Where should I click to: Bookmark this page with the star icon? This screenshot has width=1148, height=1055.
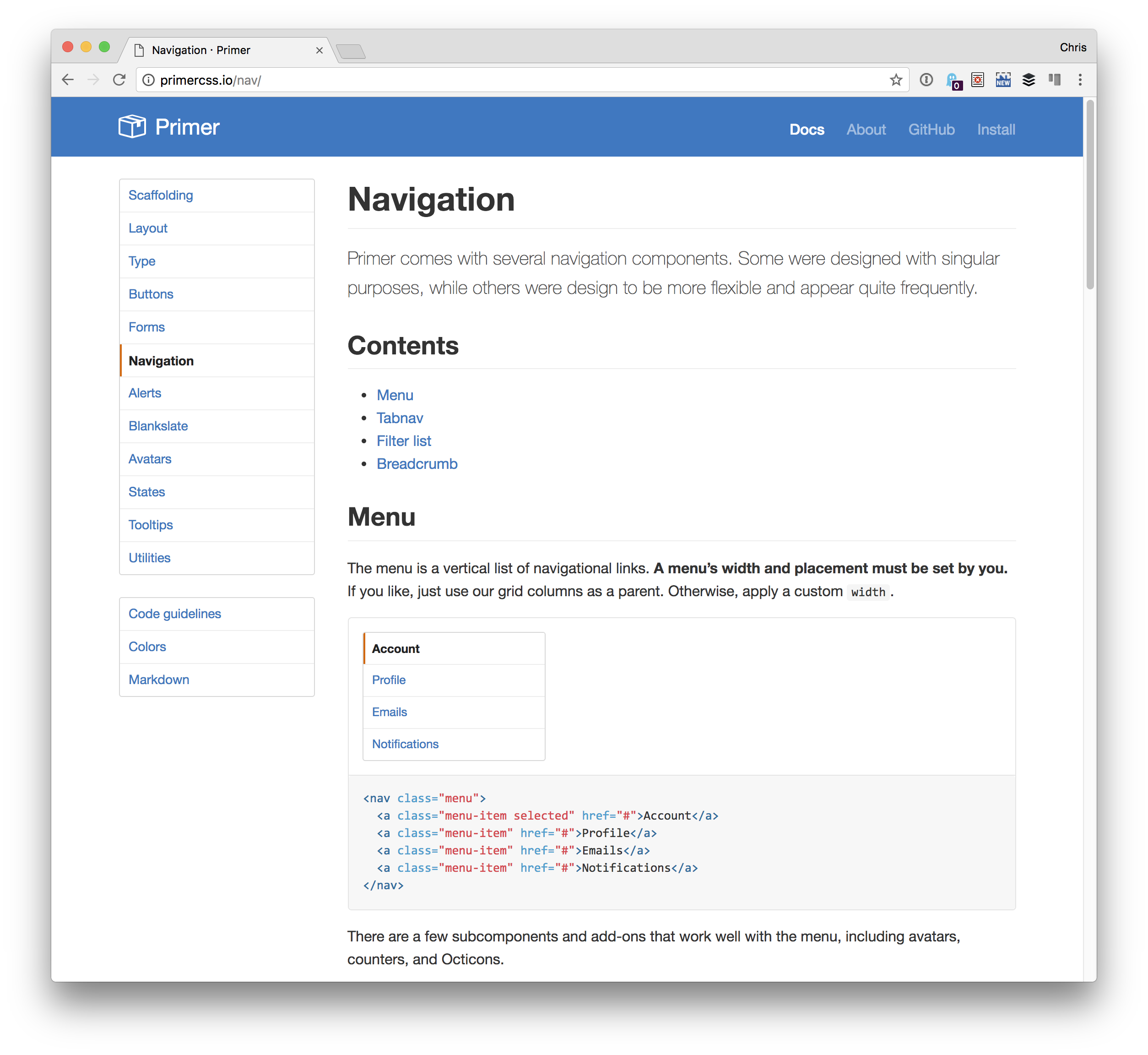click(896, 80)
